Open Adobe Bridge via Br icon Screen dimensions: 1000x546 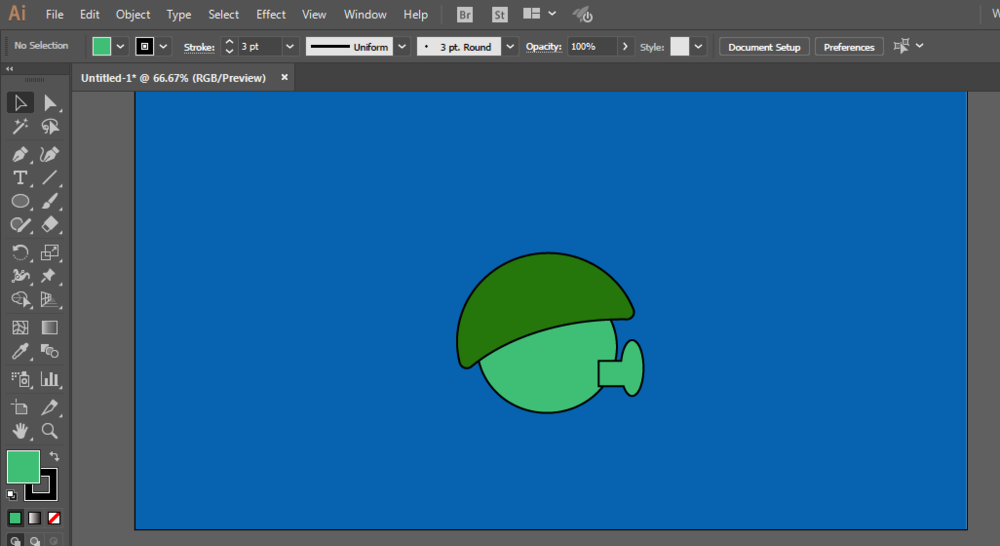tap(465, 15)
